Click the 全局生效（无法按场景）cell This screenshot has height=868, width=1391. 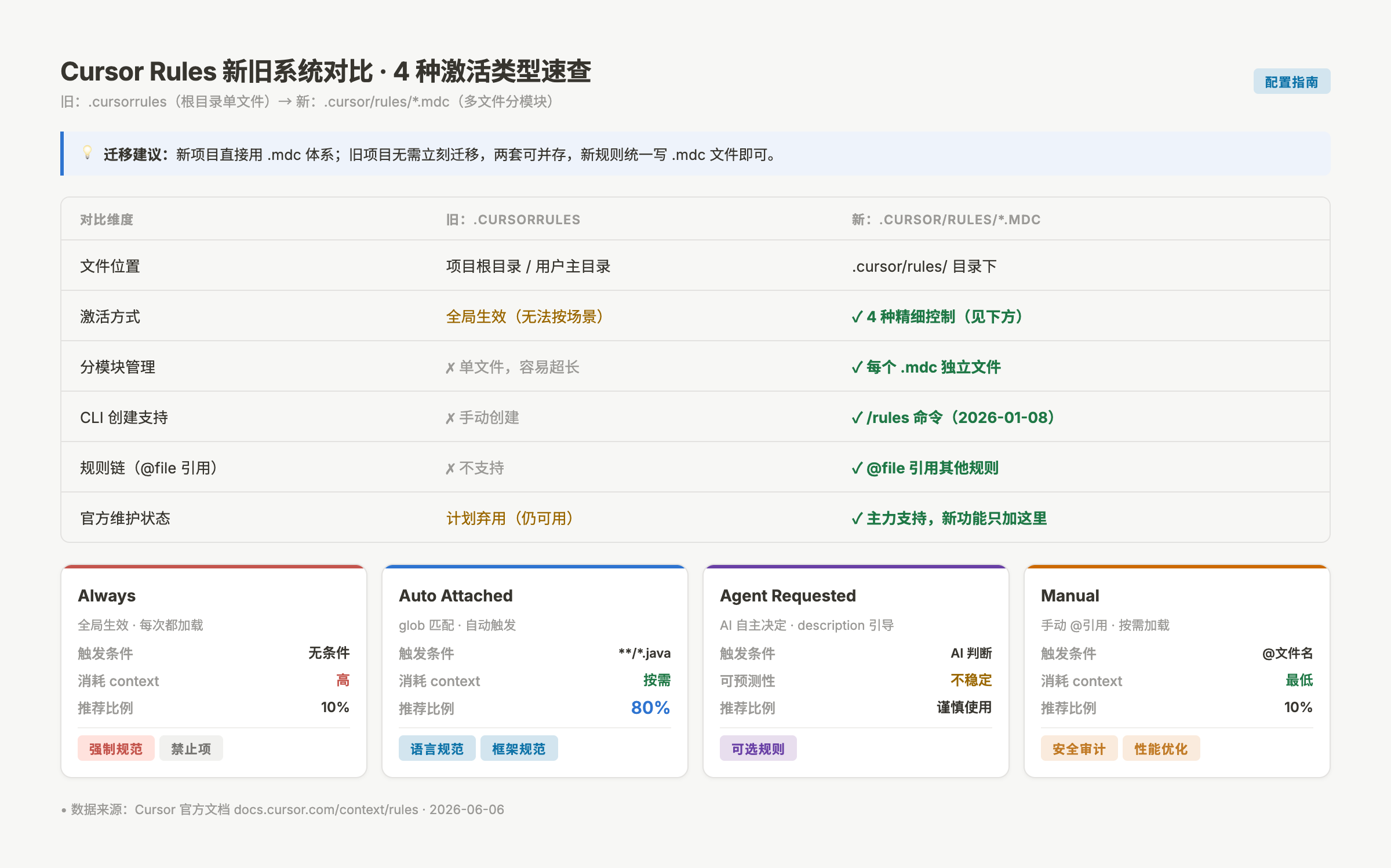(x=525, y=317)
